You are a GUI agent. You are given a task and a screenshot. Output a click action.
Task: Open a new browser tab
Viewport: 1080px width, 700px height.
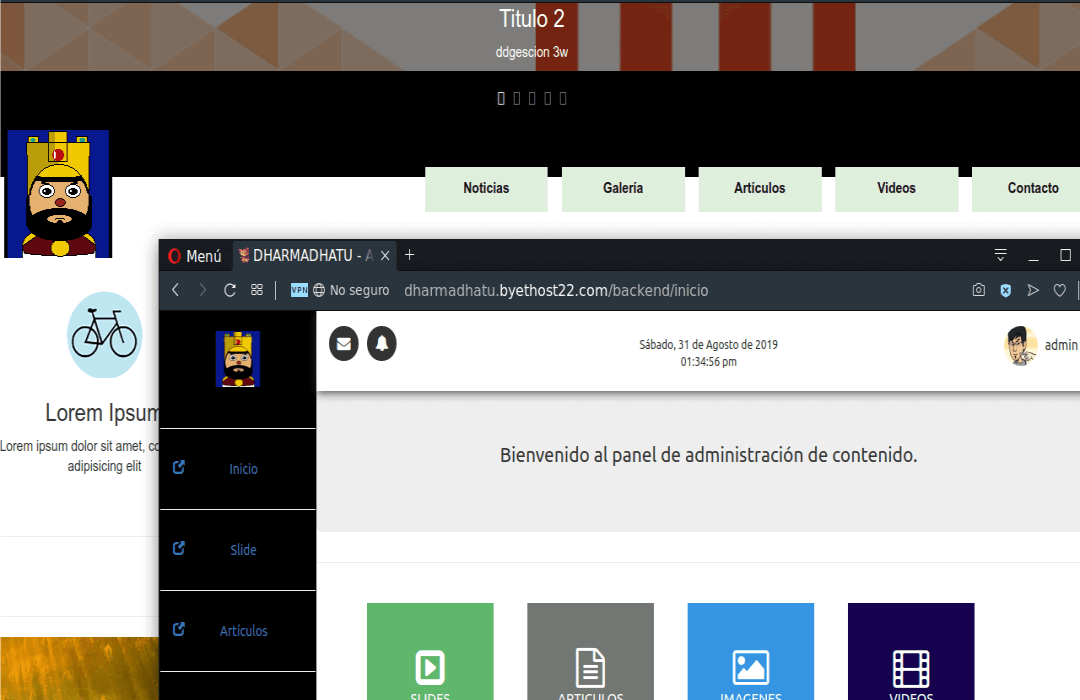(409, 255)
